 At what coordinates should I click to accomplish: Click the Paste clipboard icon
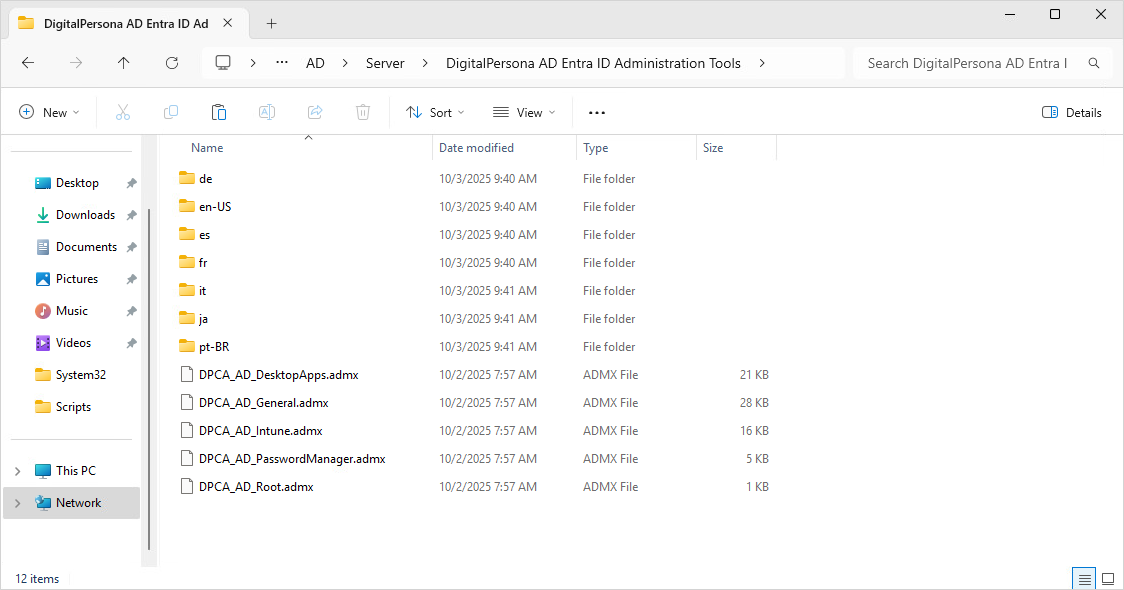(219, 113)
